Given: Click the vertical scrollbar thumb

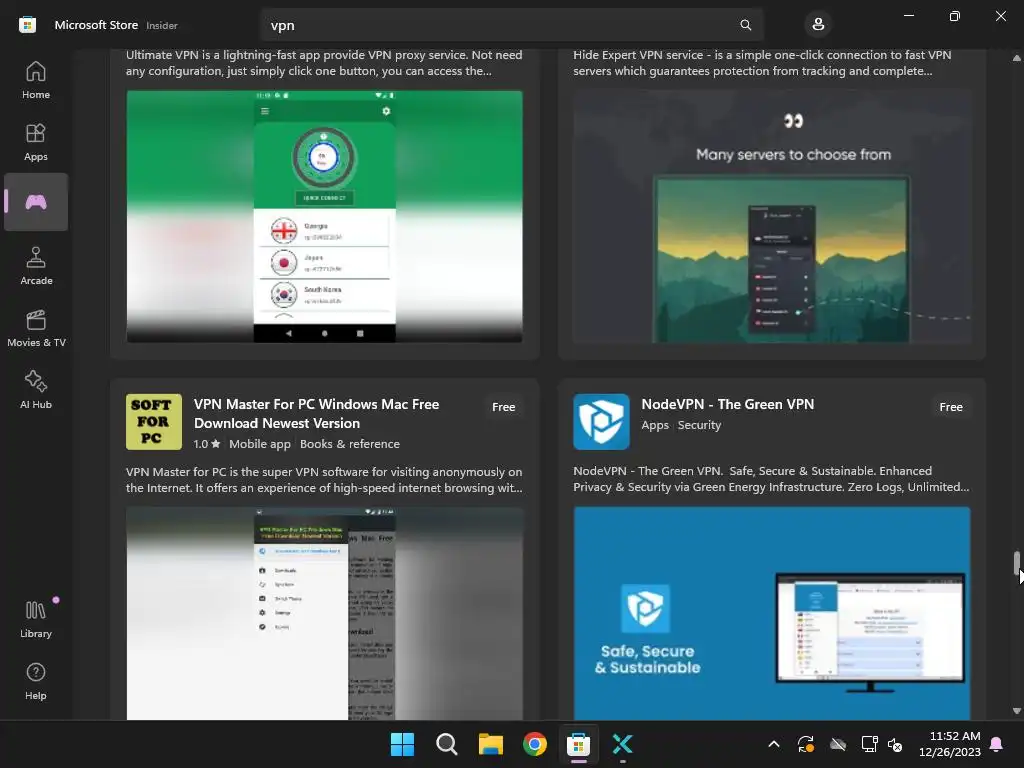Looking at the screenshot, I should pos(1016,563).
